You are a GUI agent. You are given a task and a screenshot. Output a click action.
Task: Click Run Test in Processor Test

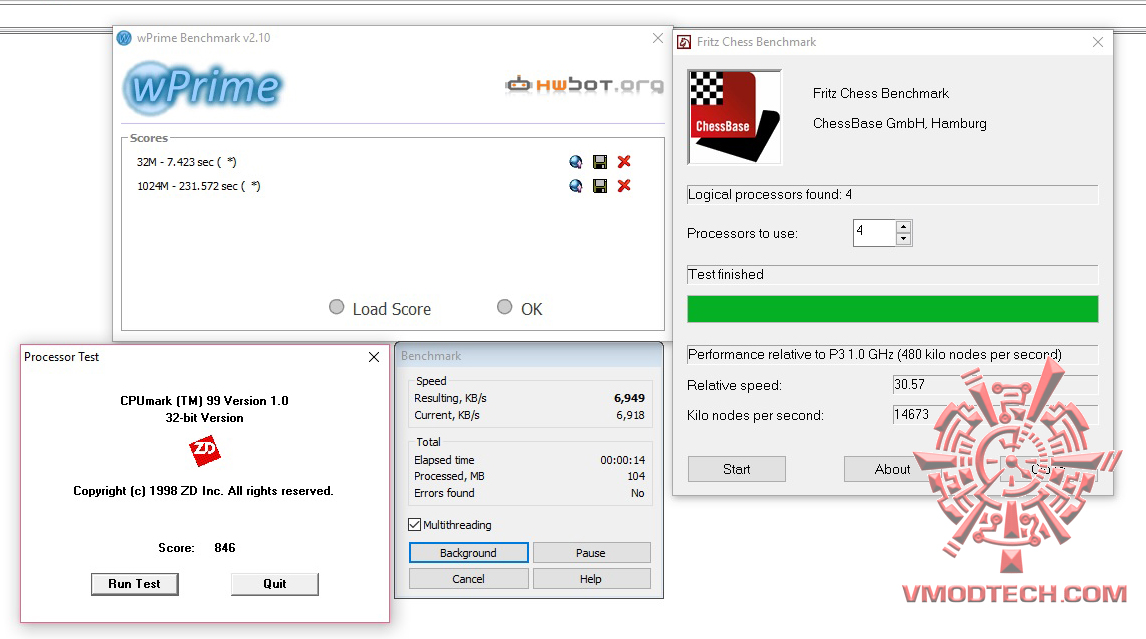click(x=134, y=583)
